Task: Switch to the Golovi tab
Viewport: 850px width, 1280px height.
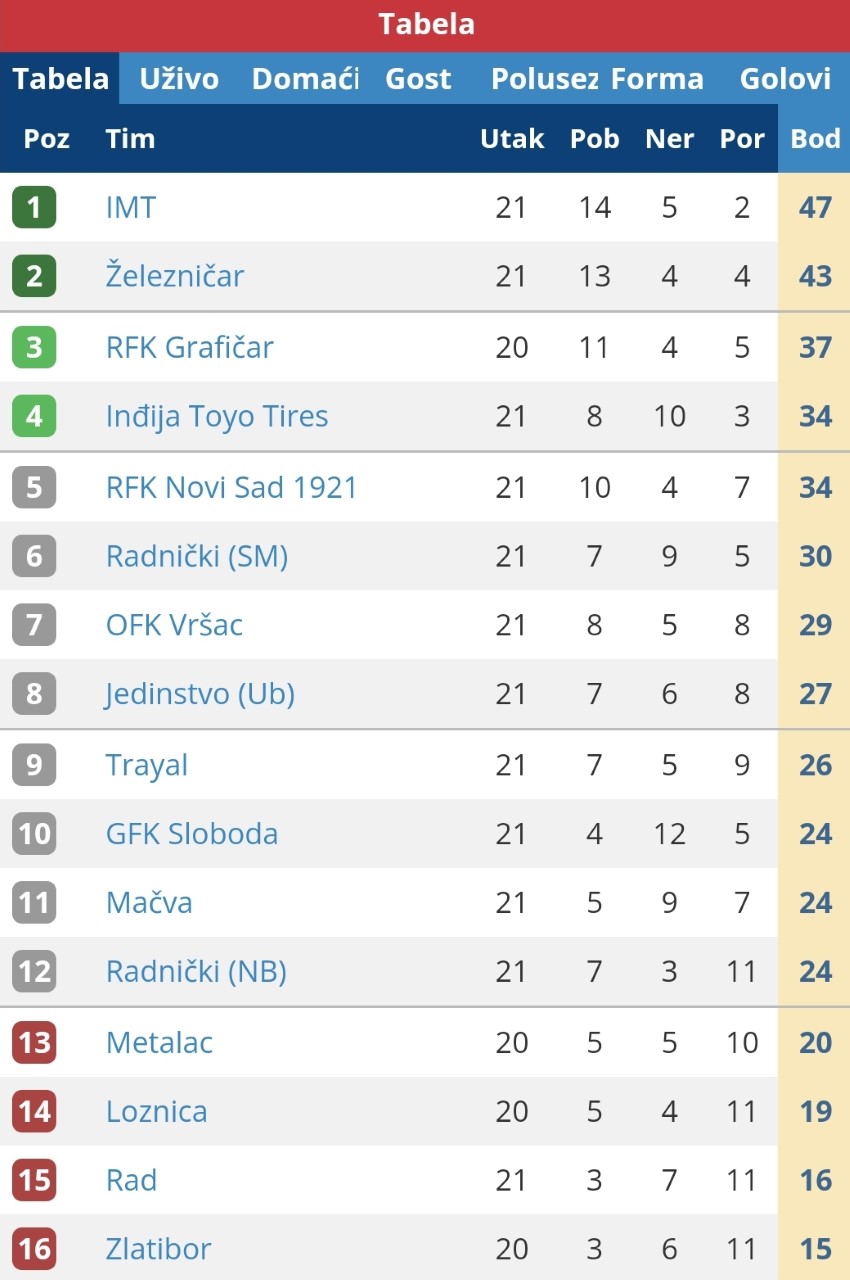Action: pyautogui.click(x=785, y=79)
